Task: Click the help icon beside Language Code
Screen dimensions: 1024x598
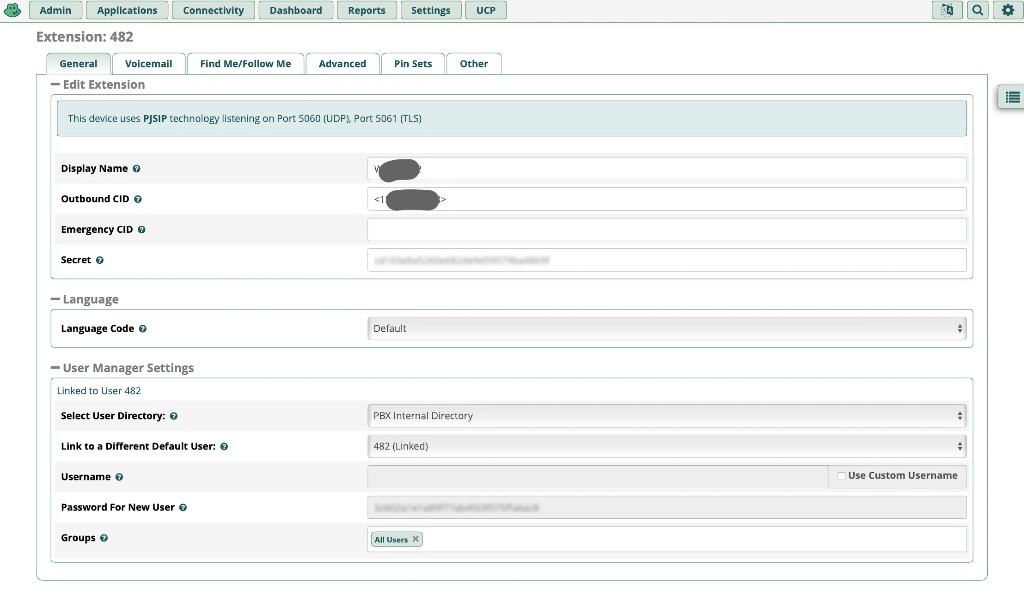Action: tap(142, 328)
